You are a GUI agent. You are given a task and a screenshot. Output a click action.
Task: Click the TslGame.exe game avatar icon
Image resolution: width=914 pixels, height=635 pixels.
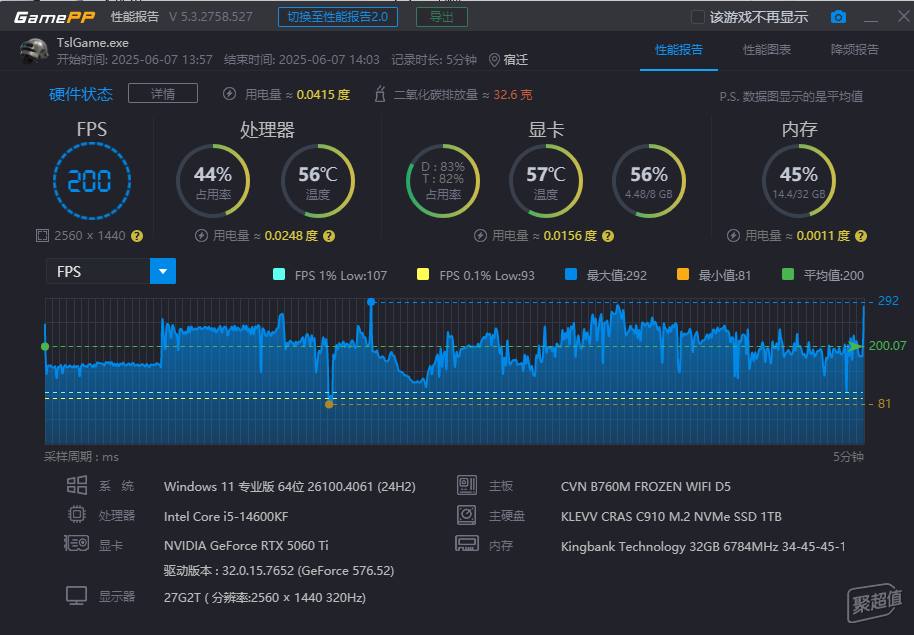coord(34,51)
